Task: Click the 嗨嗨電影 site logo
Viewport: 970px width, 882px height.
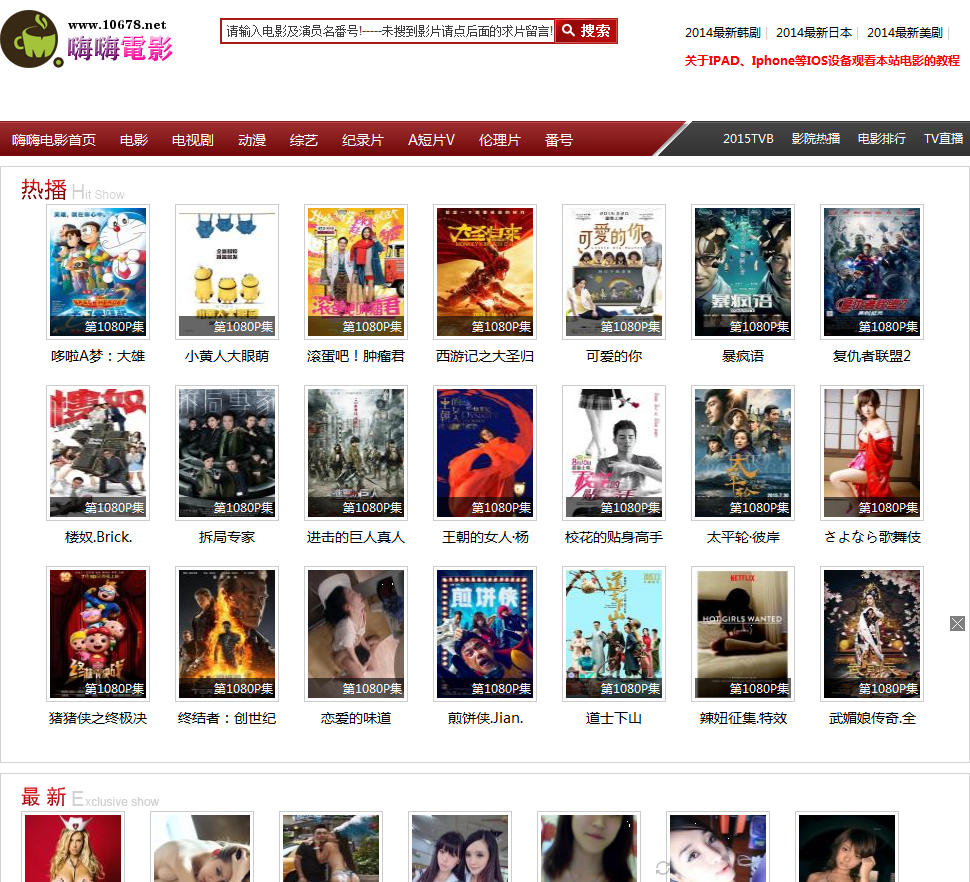Action: 87,40
